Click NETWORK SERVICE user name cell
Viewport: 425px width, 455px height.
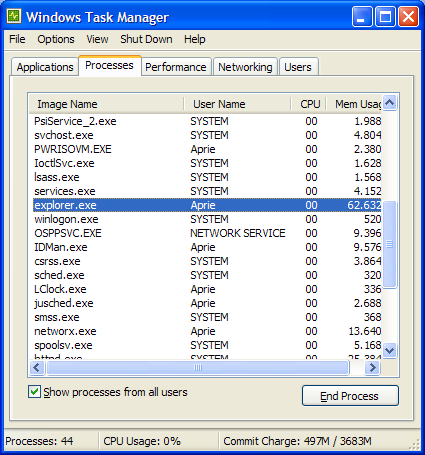point(238,233)
